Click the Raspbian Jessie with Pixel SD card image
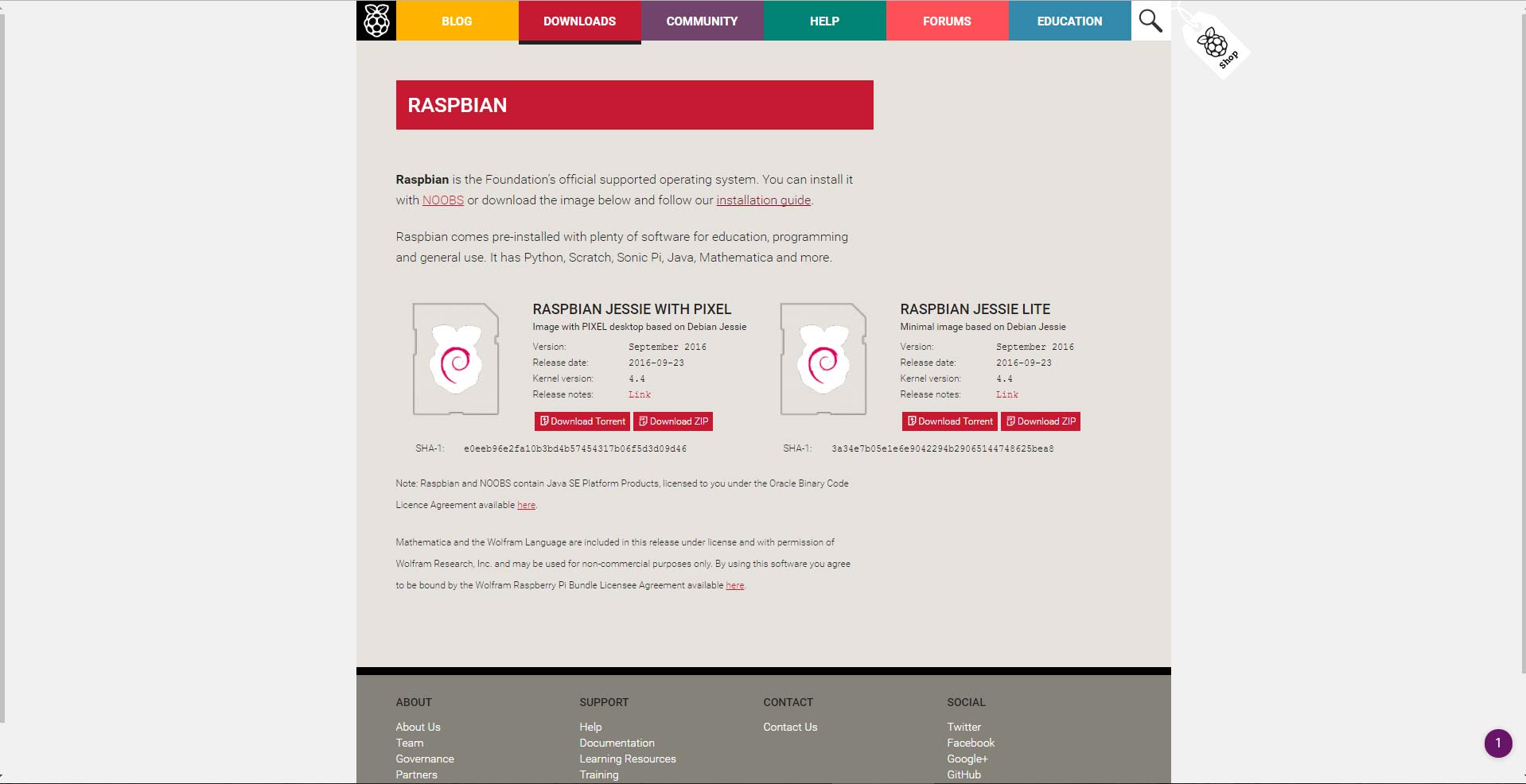1526x784 pixels. 456,359
